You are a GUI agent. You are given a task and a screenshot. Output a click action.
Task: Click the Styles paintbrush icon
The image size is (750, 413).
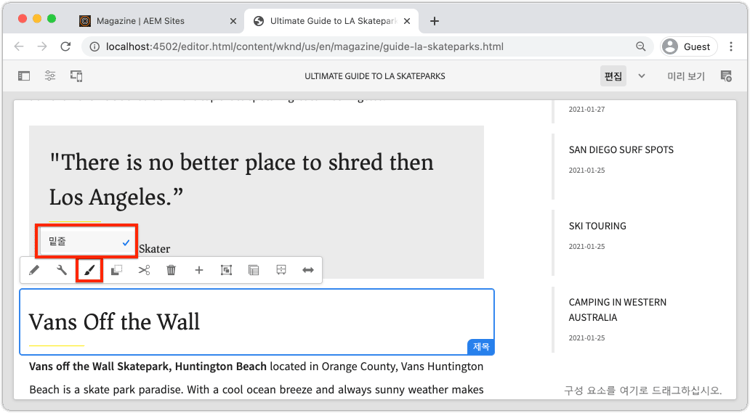click(x=89, y=270)
